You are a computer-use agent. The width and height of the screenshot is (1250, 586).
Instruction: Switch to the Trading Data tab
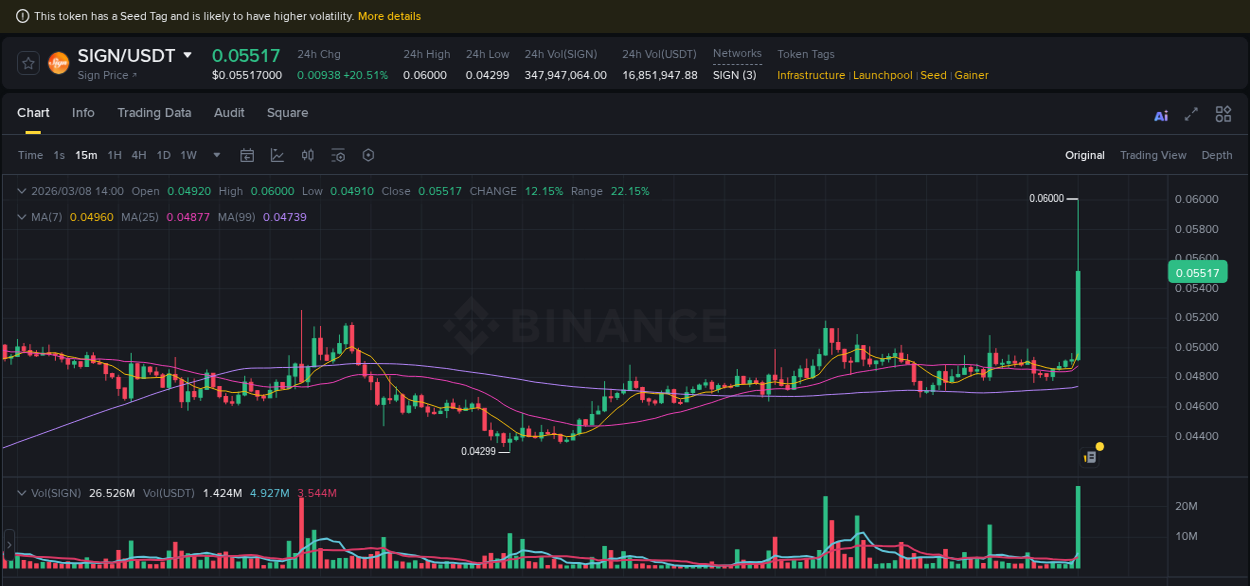(x=154, y=113)
